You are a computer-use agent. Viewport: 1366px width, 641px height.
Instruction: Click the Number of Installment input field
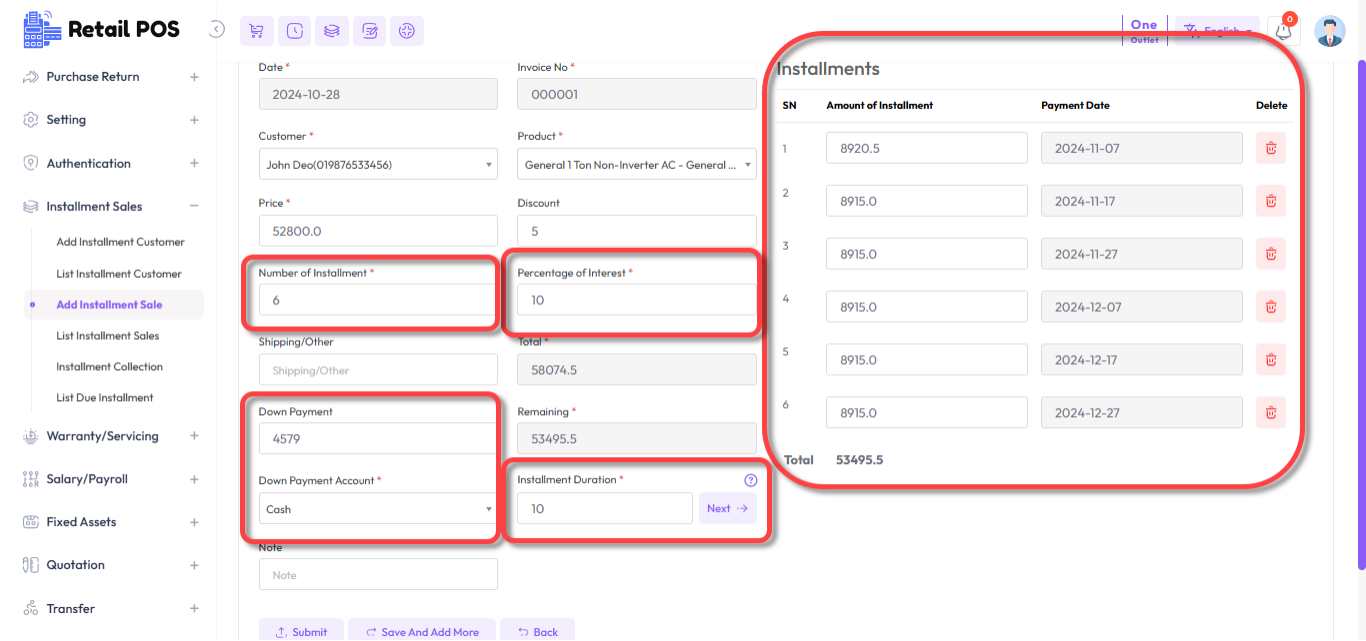tap(378, 300)
